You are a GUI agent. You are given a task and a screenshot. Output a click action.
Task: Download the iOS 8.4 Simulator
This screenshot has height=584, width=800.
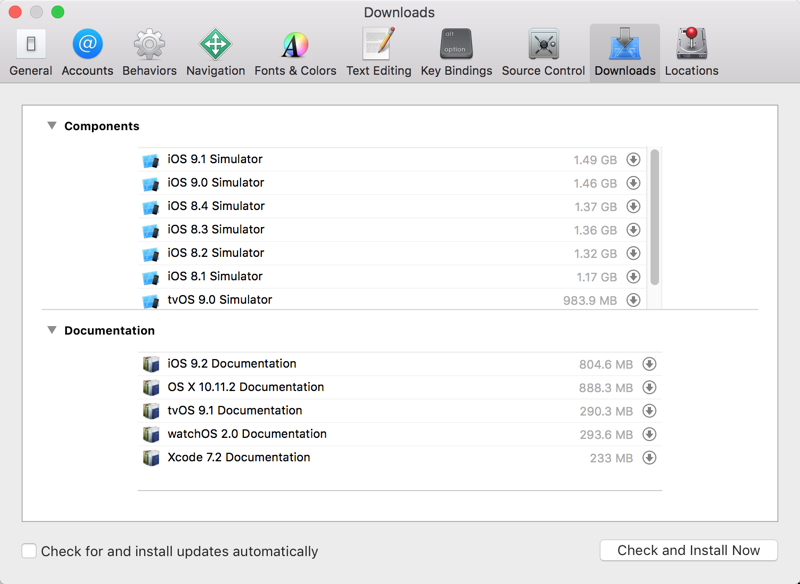(633, 207)
